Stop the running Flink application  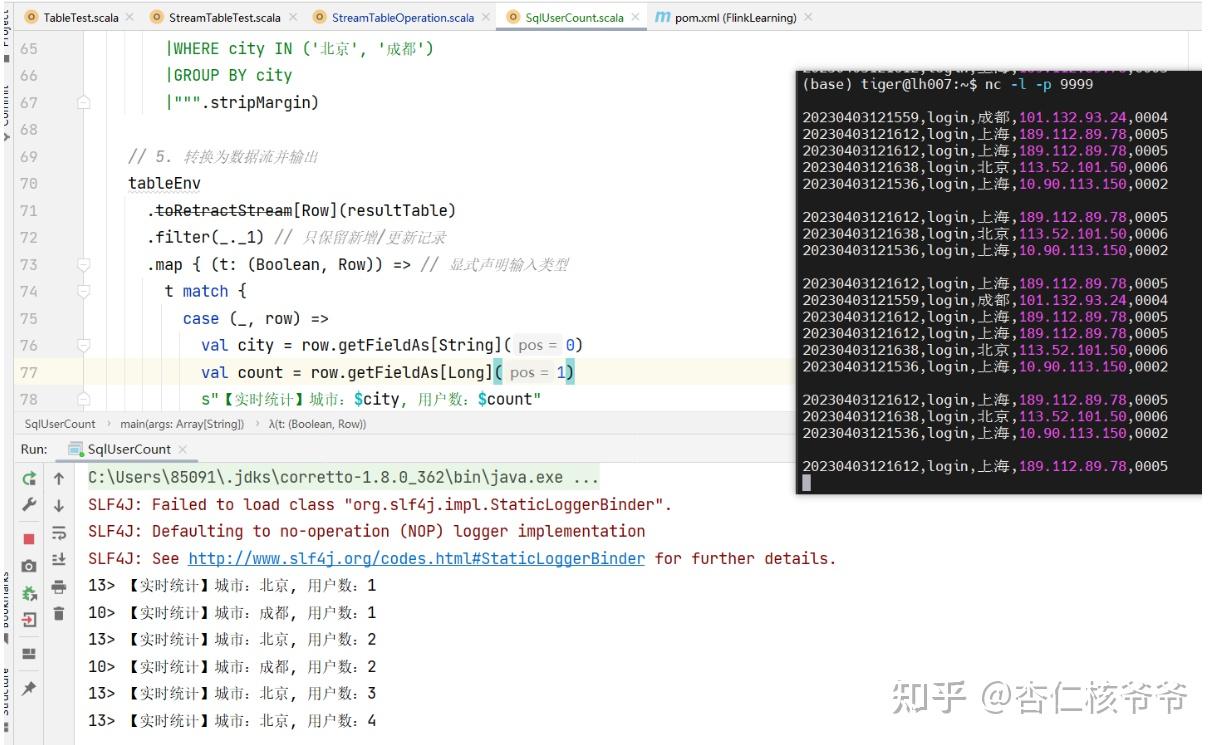29,538
